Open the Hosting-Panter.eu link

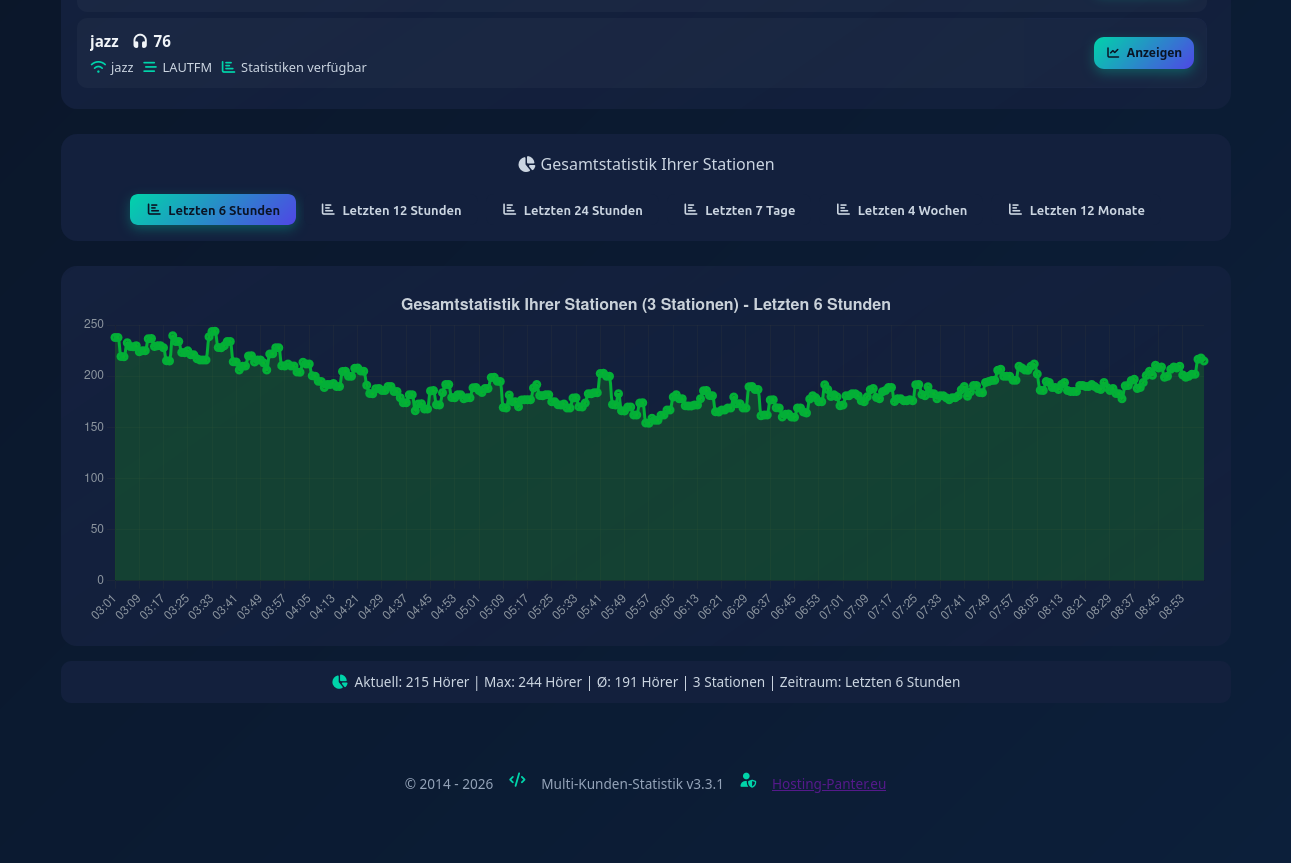(828, 784)
